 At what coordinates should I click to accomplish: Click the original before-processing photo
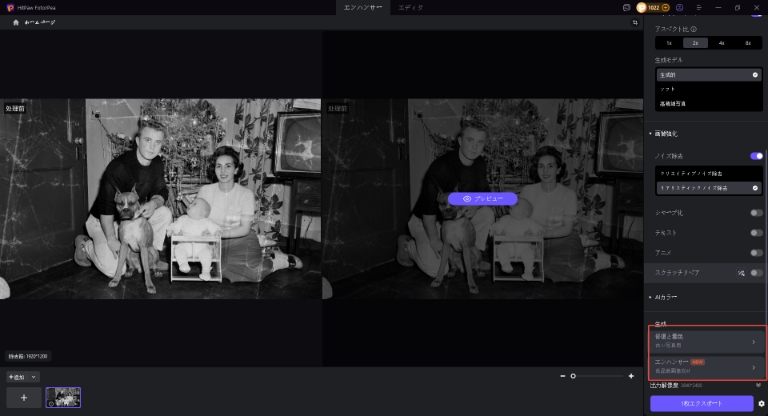[x=161, y=198]
